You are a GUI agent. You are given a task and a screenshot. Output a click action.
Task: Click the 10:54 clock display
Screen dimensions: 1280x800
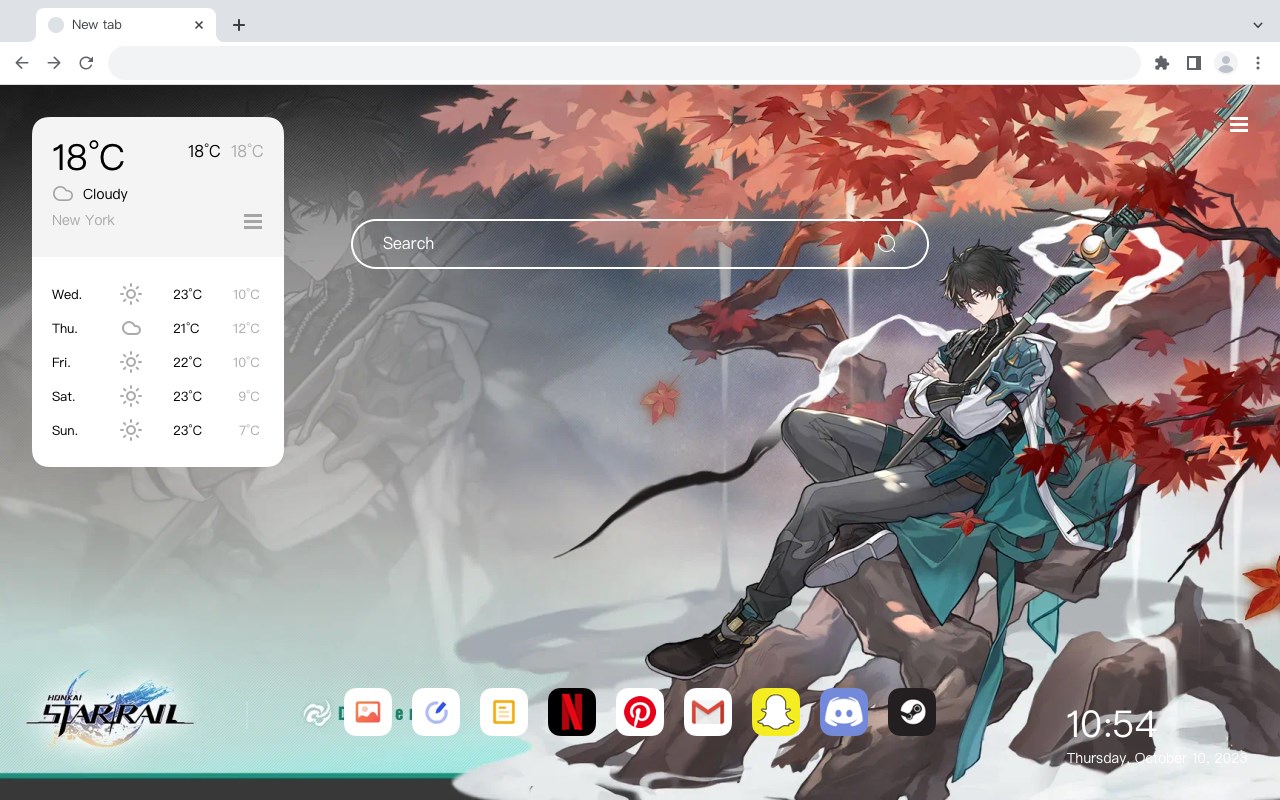point(1112,724)
